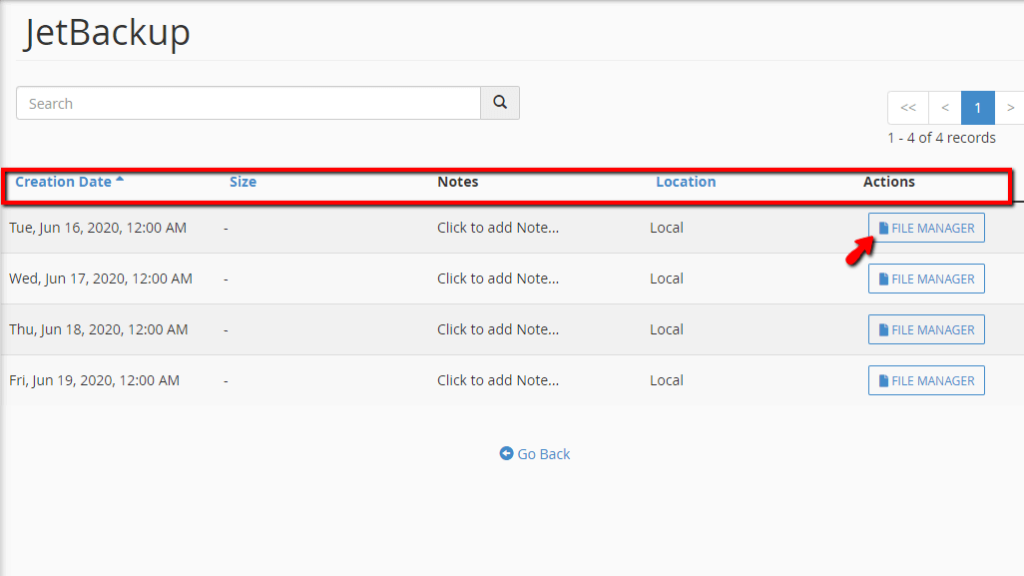Select the Wed, Jun 17, 2020 date text
Image resolution: width=1024 pixels, height=576 pixels.
pyautogui.click(x=101, y=279)
